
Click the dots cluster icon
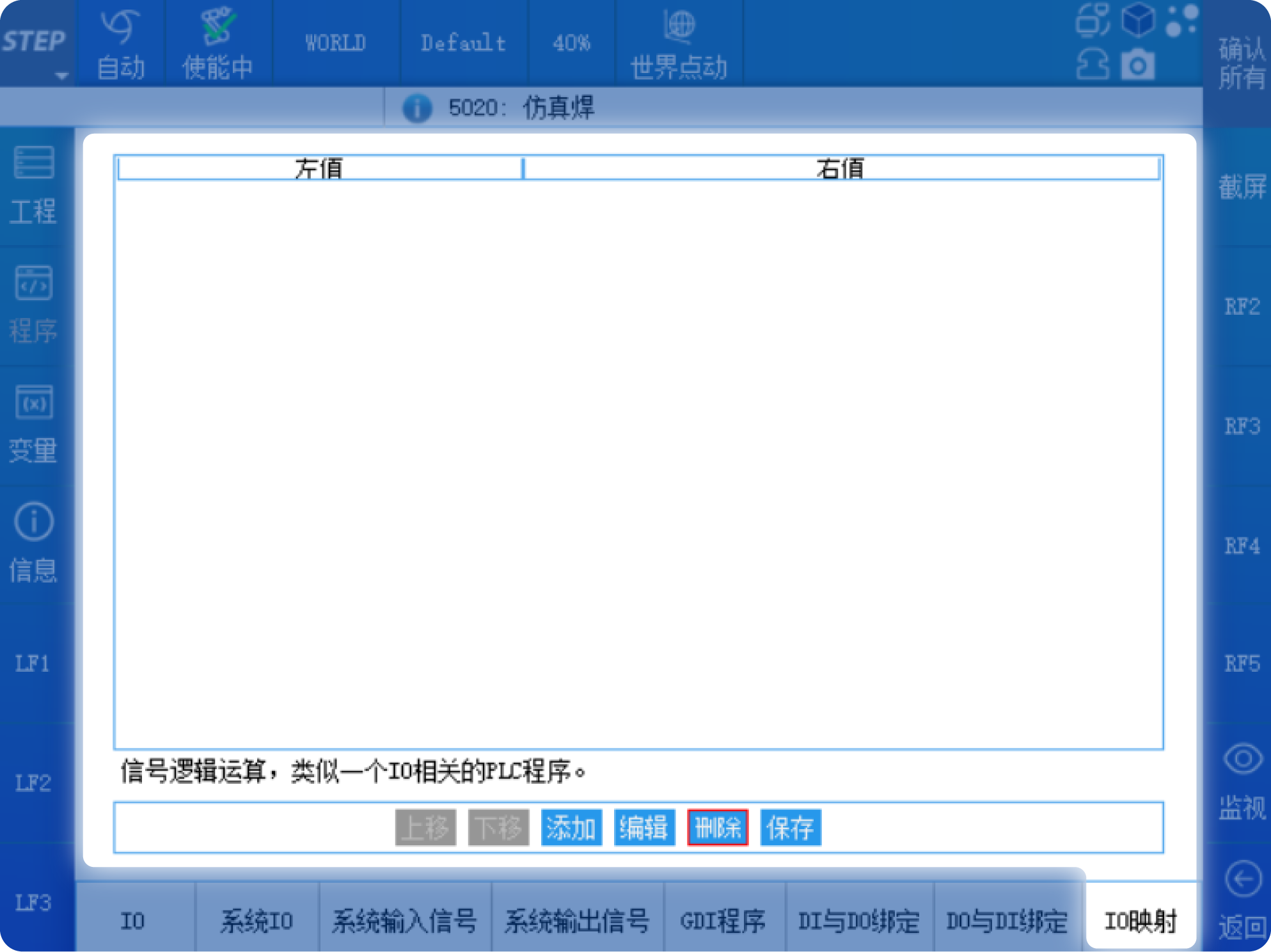[x=1181, y=20]
